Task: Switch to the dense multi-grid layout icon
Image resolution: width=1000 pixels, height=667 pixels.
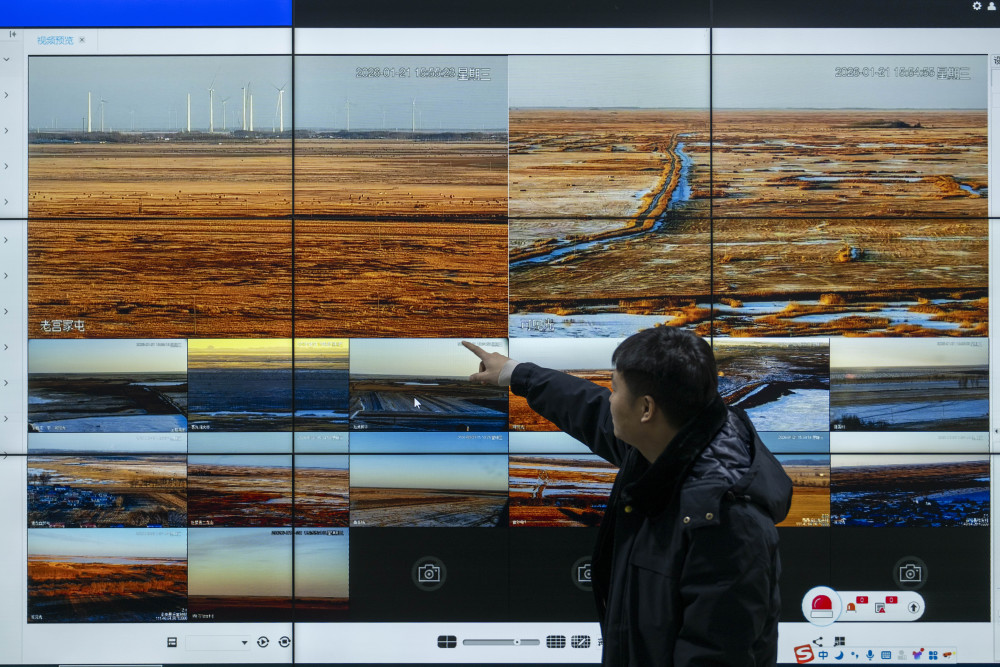Action: (x=556, y=642)
